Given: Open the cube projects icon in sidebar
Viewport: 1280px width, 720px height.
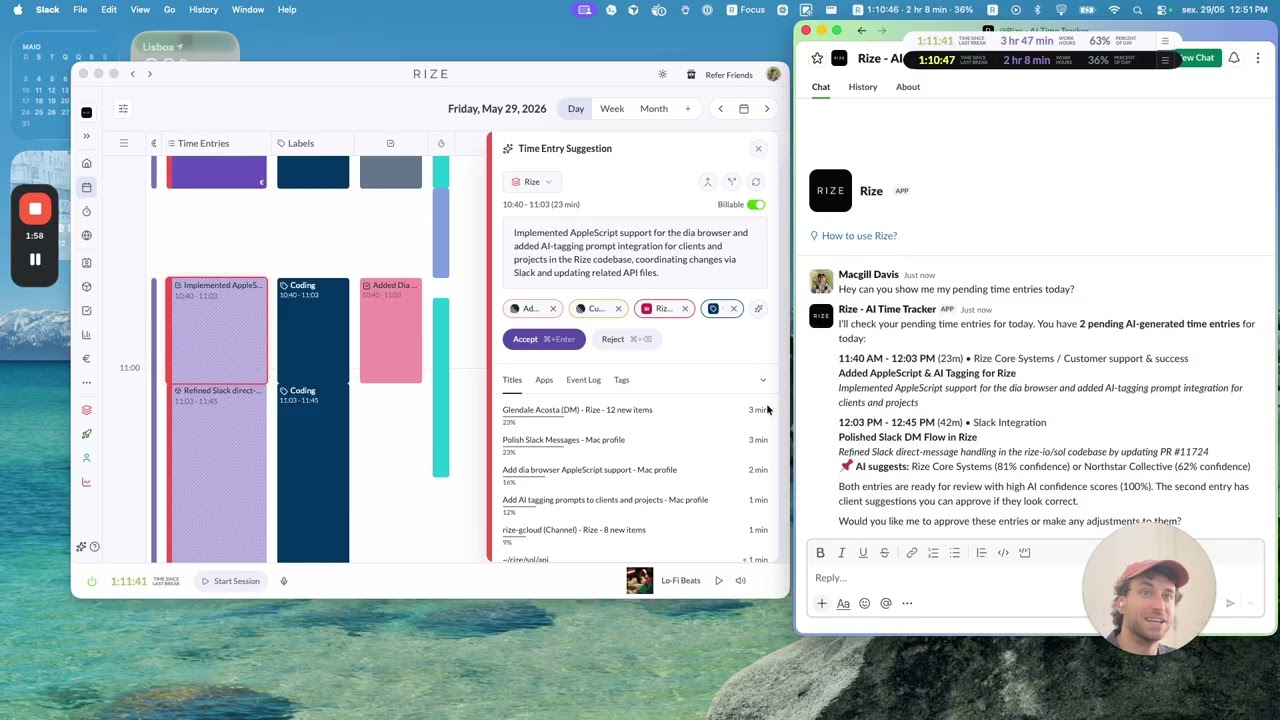Looking at the screenshot, I should click(87, 287).
